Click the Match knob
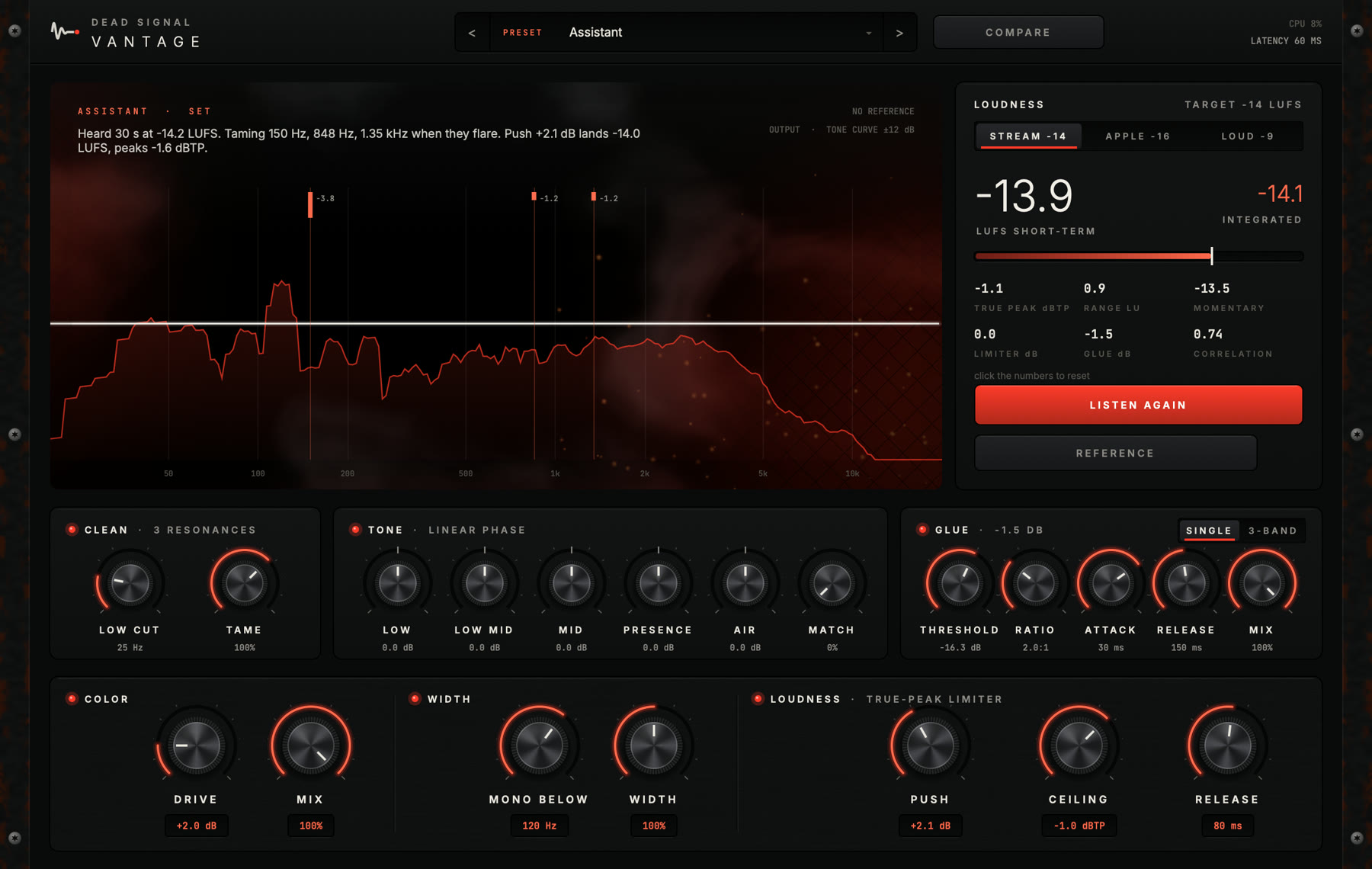1372x869 pixels. 832,583
